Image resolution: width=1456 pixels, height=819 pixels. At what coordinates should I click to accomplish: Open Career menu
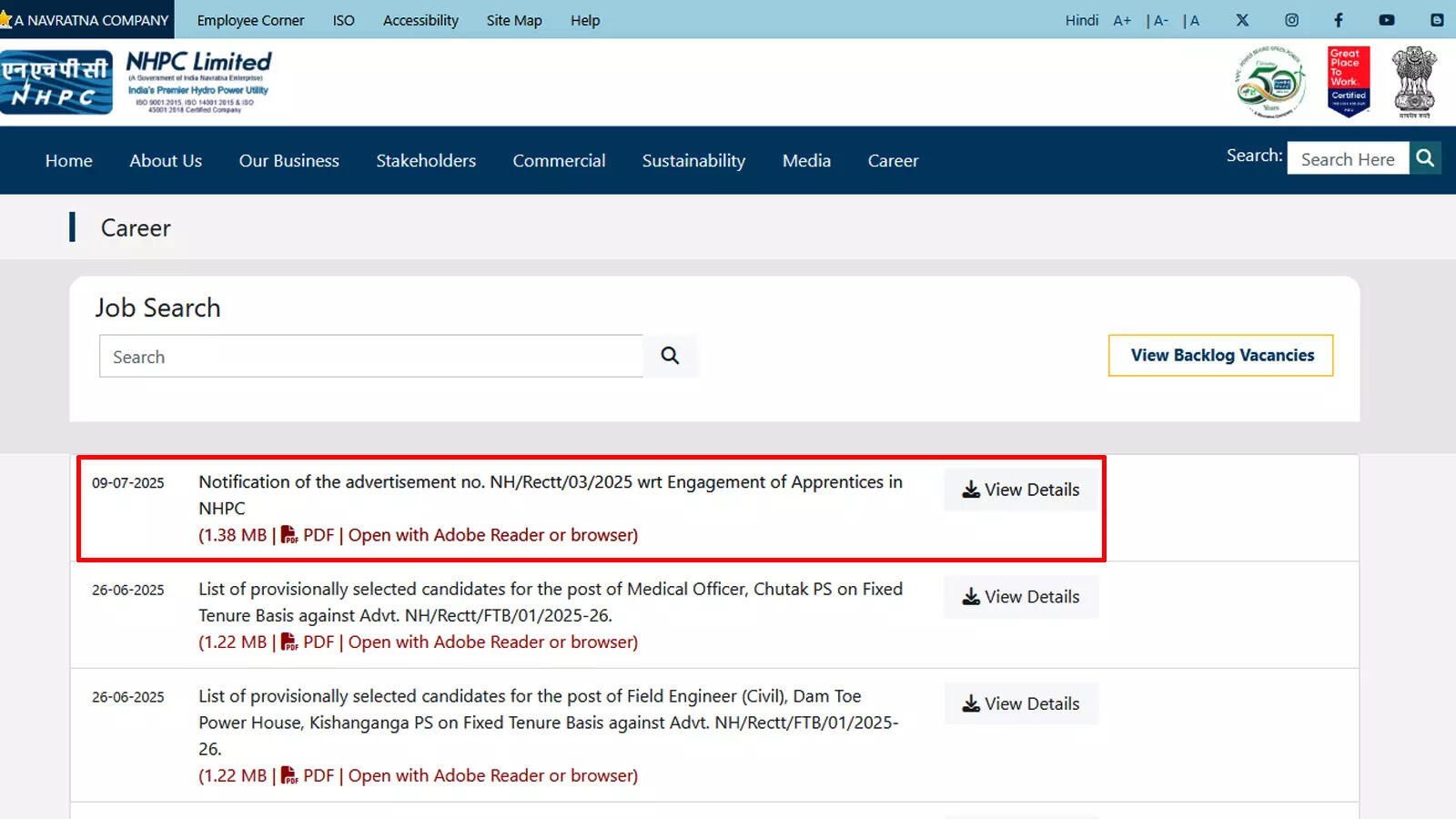coord(893,160)
